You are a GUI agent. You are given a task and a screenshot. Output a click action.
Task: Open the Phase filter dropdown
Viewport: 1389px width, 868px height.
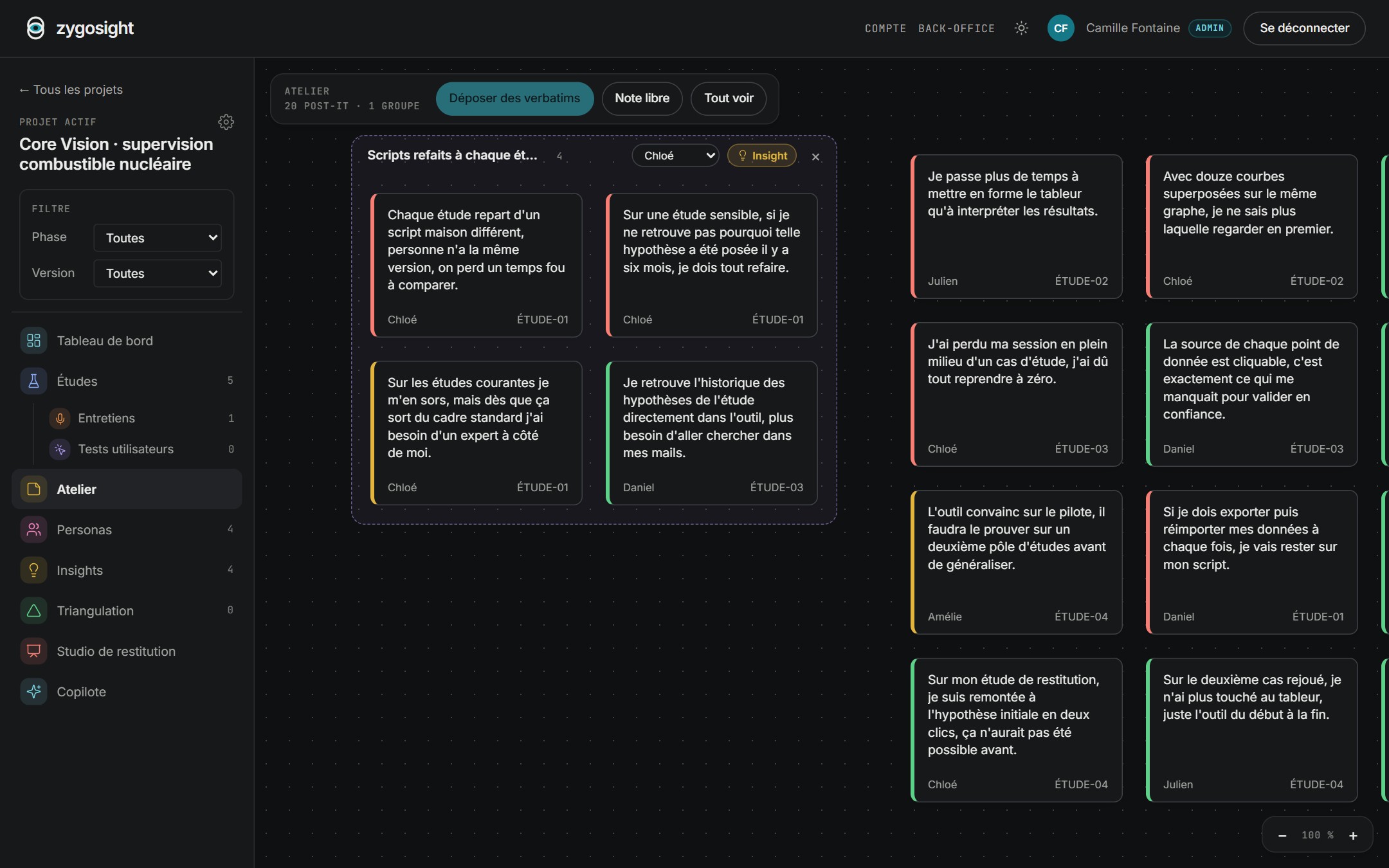pyautogui.click(x=158, y=238)
